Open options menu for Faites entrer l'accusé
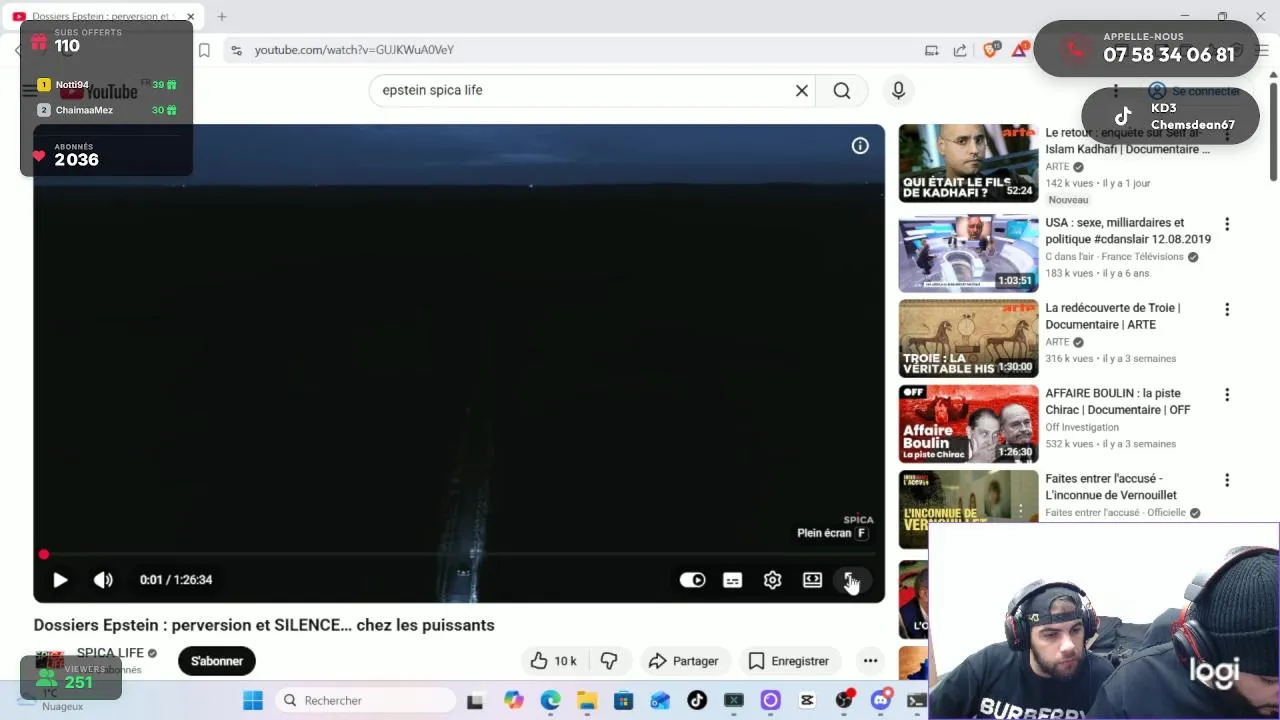Screen dimensions: 1280x720 [1227, 480]
